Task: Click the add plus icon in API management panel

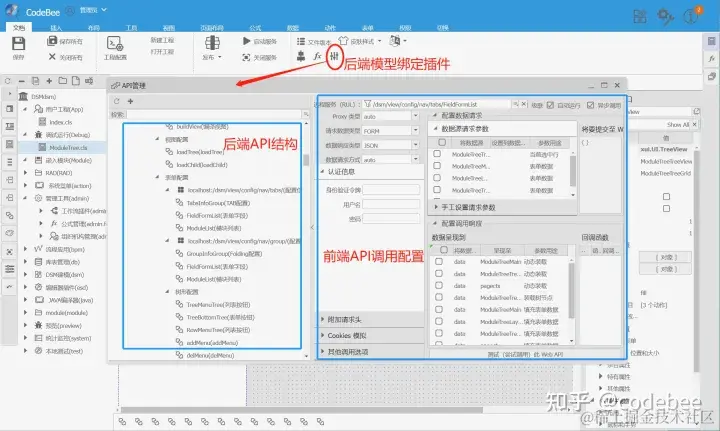Action: click(130, 101)
